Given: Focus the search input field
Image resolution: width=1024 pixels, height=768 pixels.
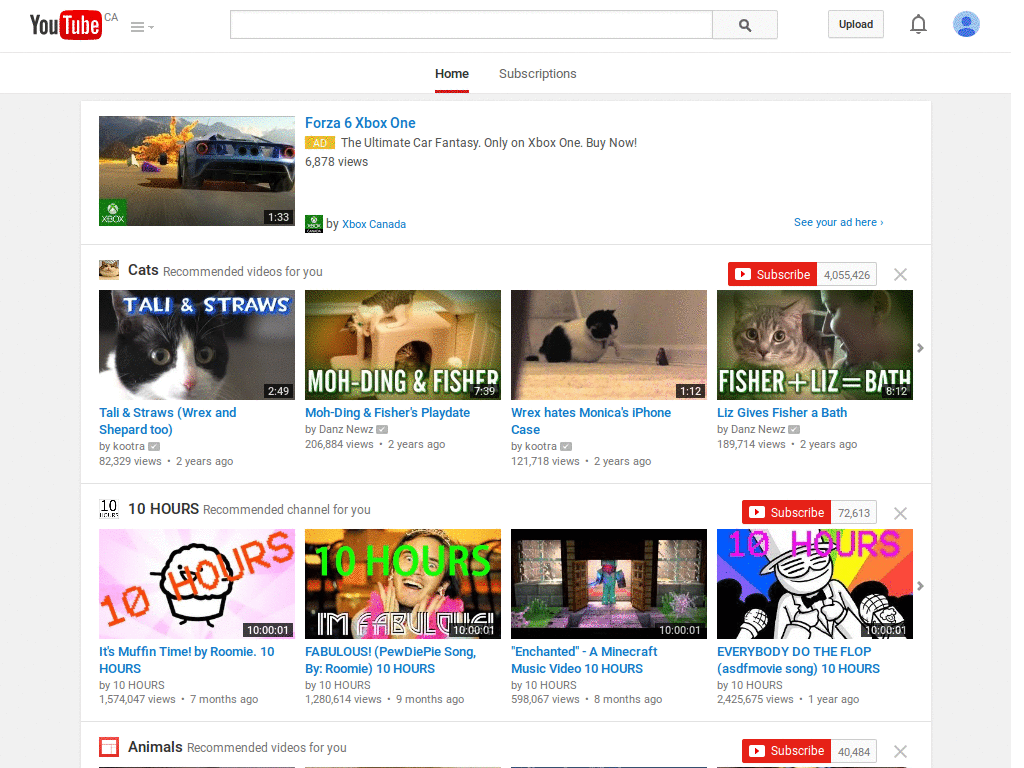Looking at the screenshot, I should (471, 25).
